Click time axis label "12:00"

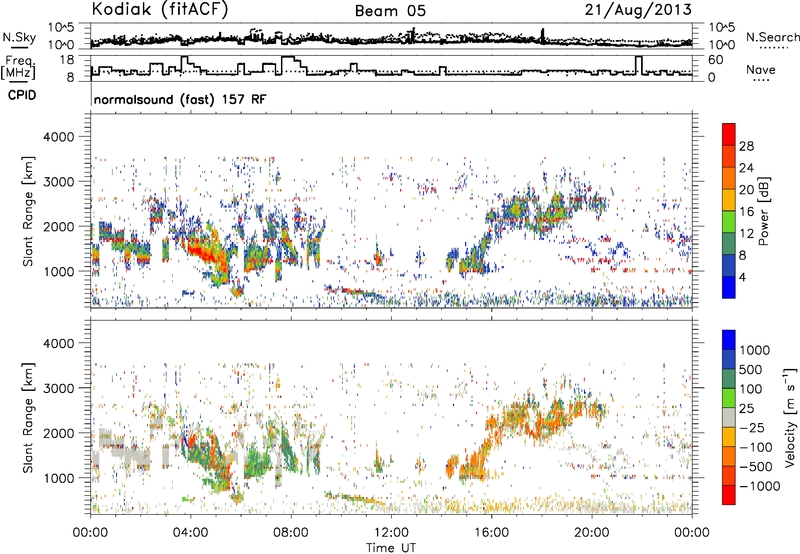pos(391,533)
